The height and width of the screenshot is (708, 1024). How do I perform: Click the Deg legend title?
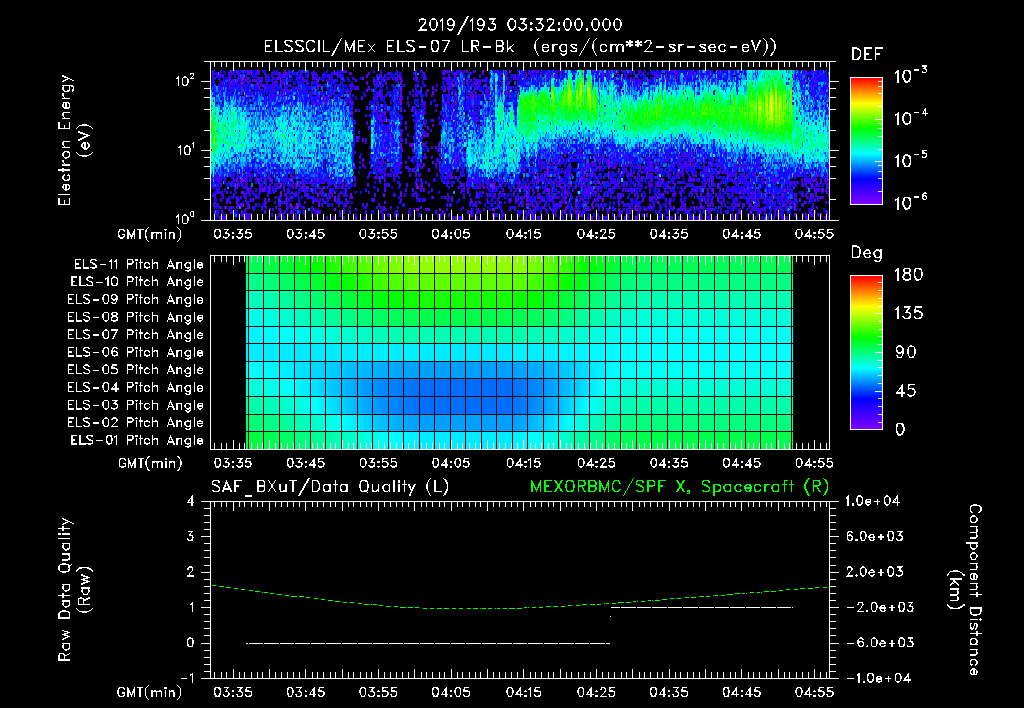(867, 253)
